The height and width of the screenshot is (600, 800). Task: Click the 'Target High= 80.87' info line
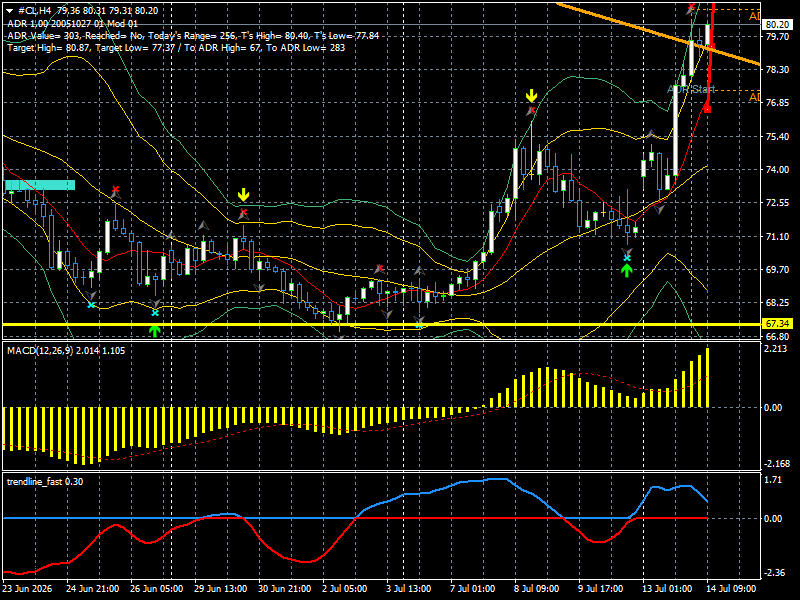176,48
